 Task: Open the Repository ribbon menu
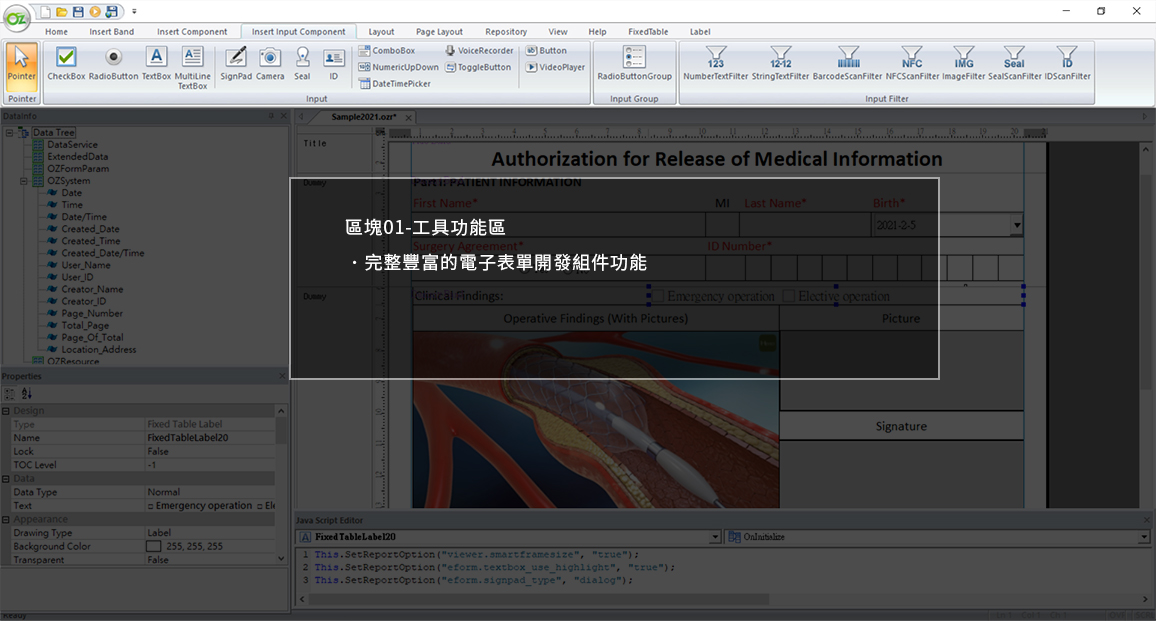506,31
